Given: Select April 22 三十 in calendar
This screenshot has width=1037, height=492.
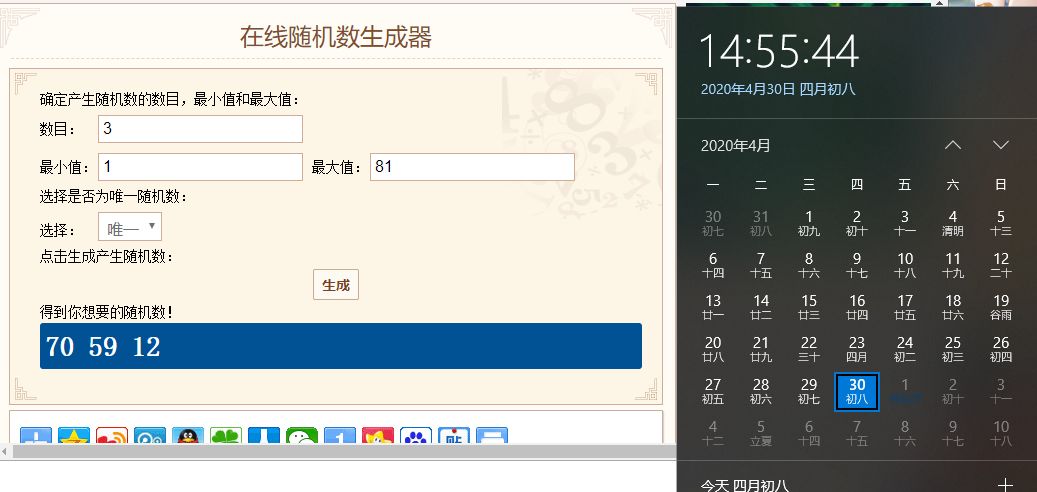Looking at the screenshot, I should (809, 349).
